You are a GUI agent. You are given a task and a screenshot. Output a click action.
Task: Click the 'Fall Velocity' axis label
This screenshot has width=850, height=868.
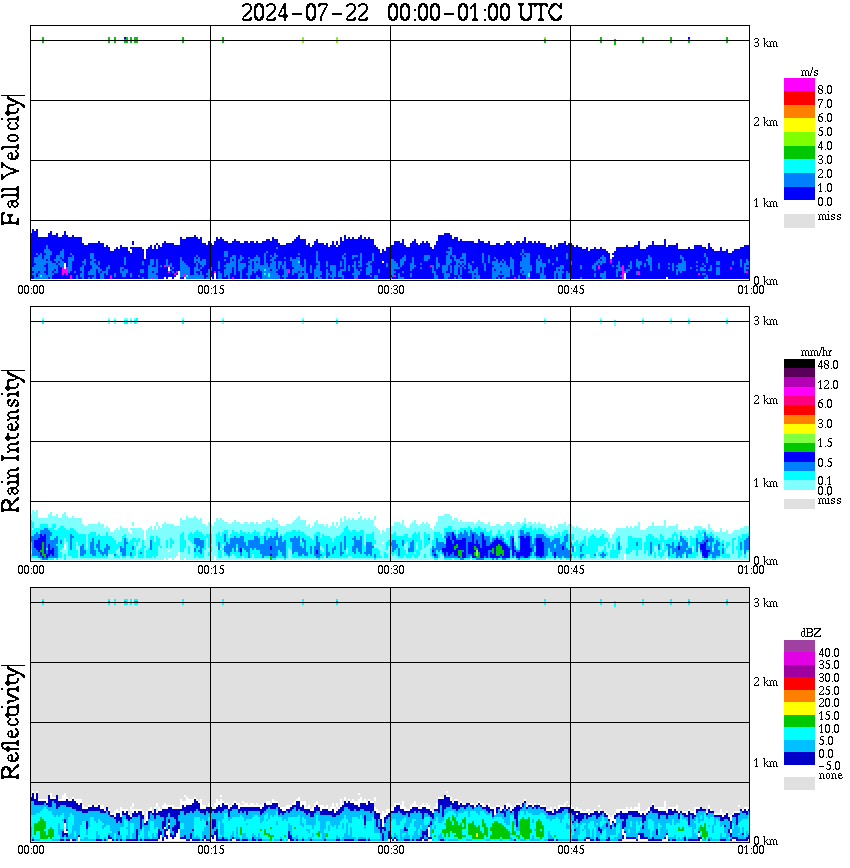[x=12, y=160]
